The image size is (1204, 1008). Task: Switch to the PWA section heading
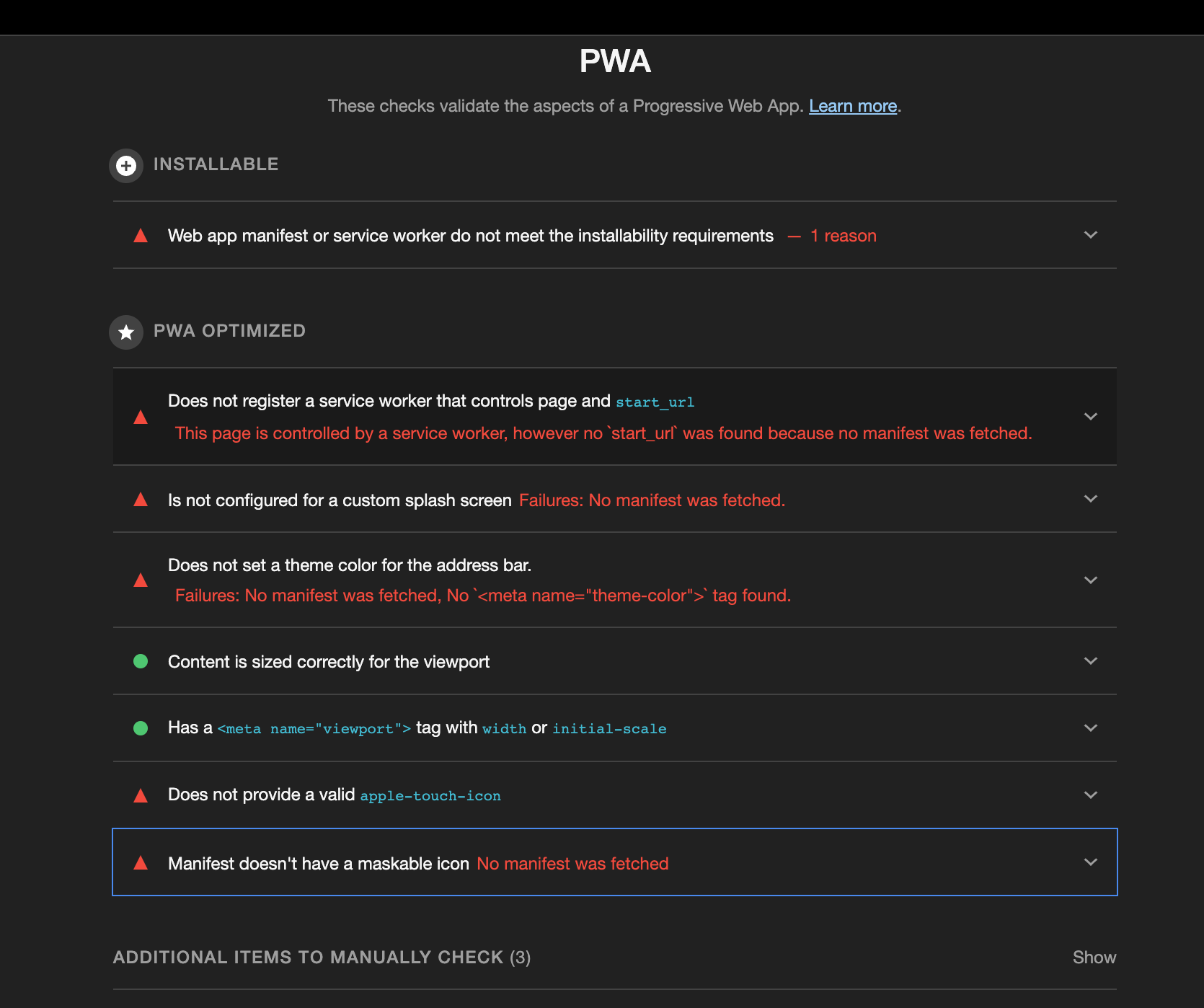point(614,61)
